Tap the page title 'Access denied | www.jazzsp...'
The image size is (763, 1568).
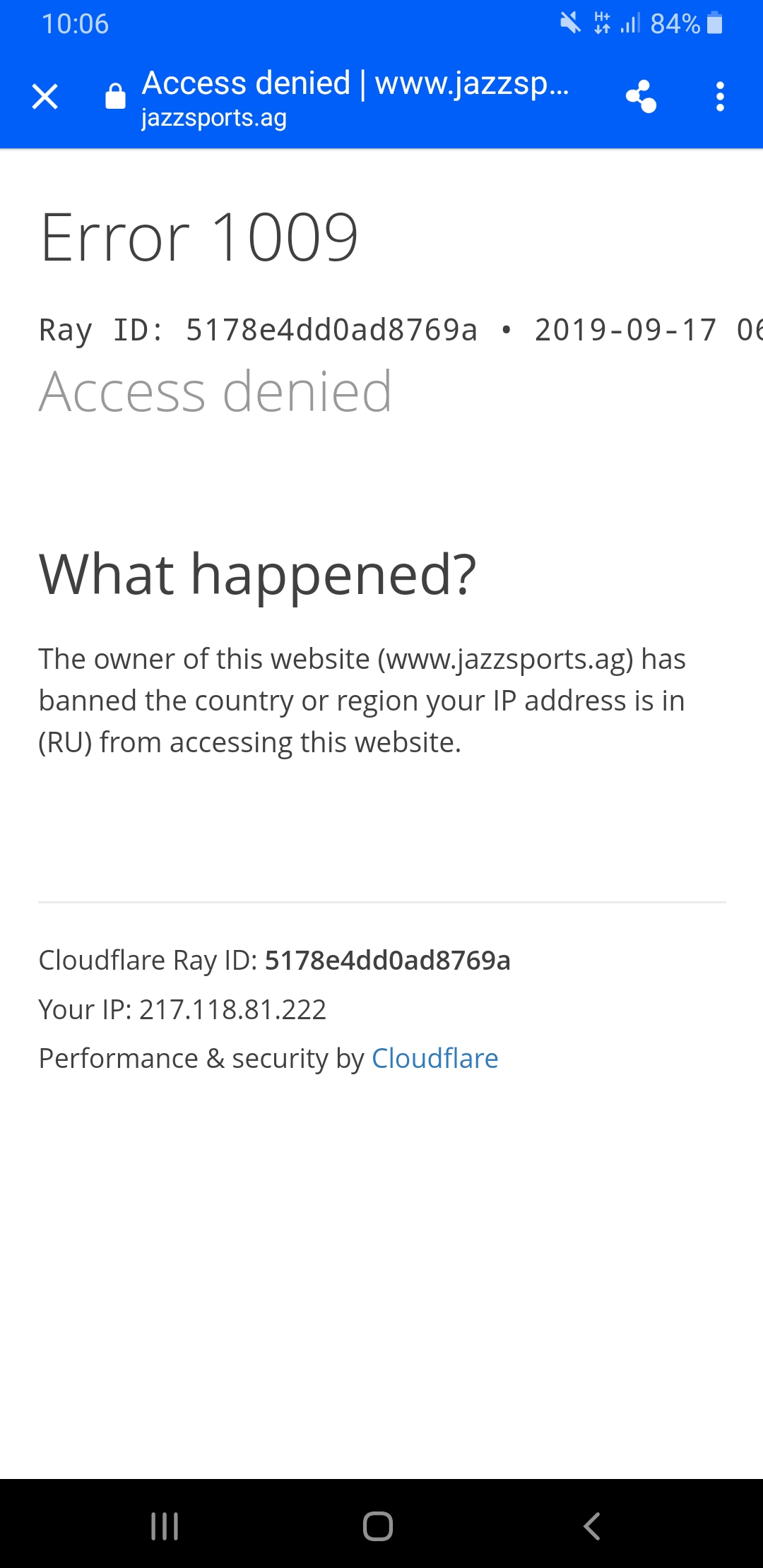click(355, 83)
